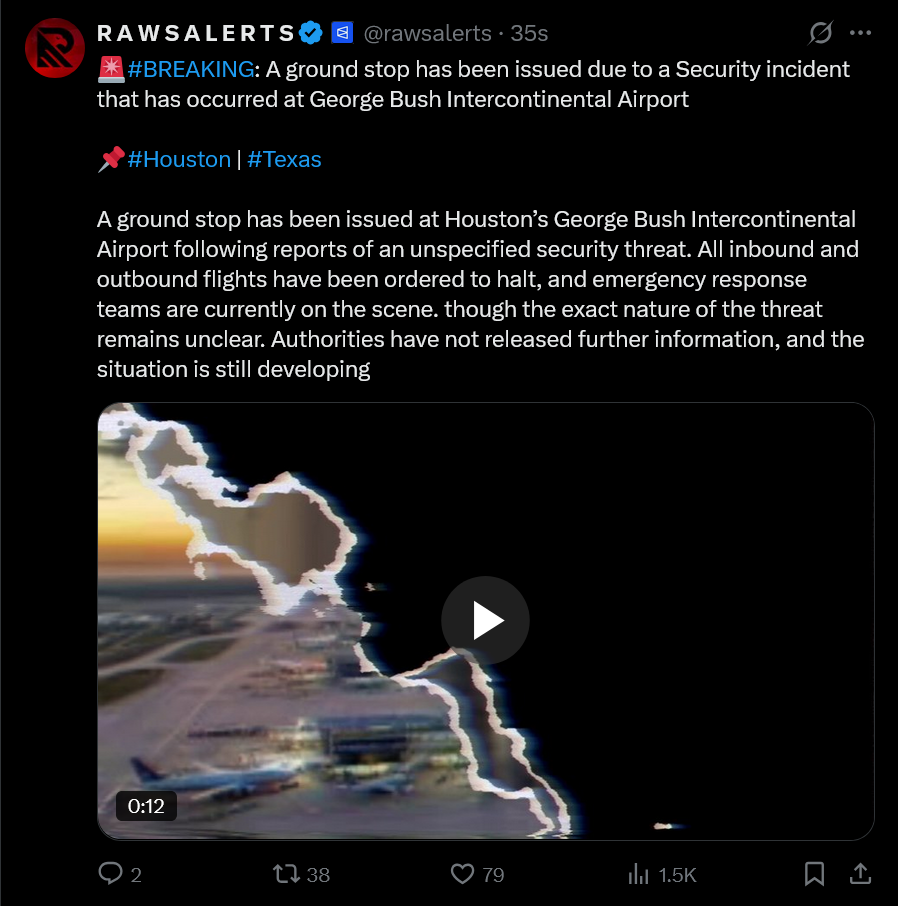Share post via upload arrow icon

pos(860,874)
